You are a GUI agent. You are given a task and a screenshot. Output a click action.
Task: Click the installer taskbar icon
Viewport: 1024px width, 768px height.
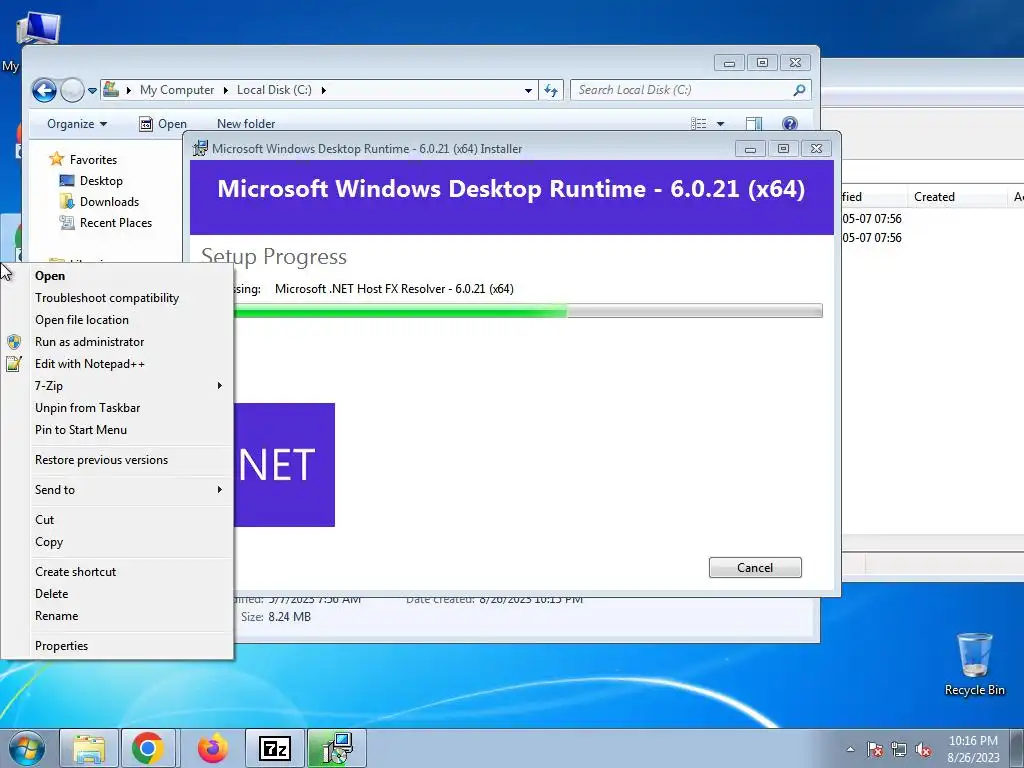(x=337, y=748)
